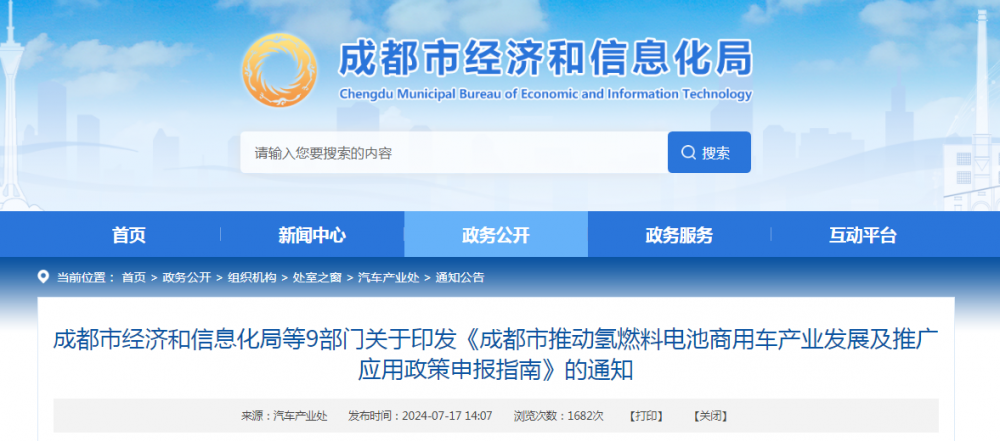
Task: Open 组织机构 breadcrumb link
Action: (x=251, y=278)
